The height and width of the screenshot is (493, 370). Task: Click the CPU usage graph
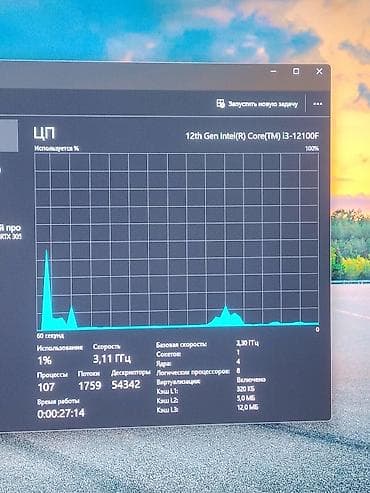177,242
